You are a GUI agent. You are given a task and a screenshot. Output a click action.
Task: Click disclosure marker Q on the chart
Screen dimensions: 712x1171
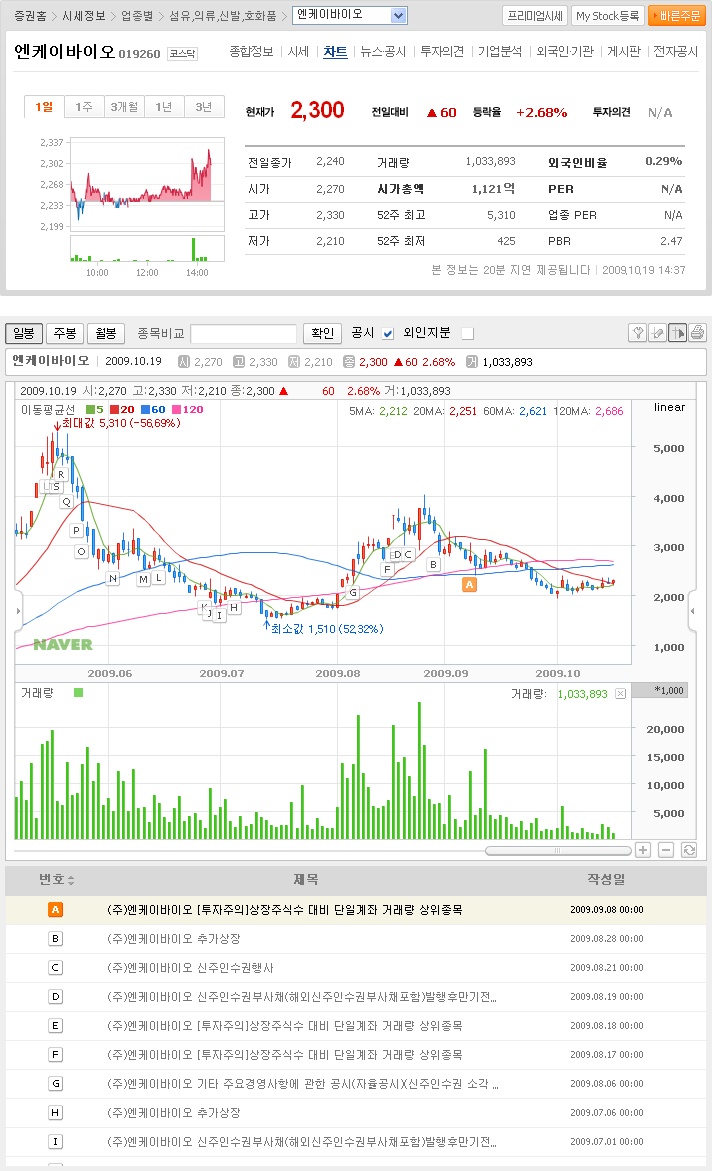point(66,502)
